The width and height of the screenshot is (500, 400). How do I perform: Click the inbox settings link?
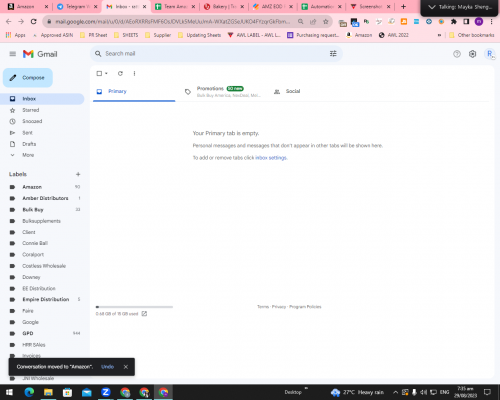click(x=271, y=158)
